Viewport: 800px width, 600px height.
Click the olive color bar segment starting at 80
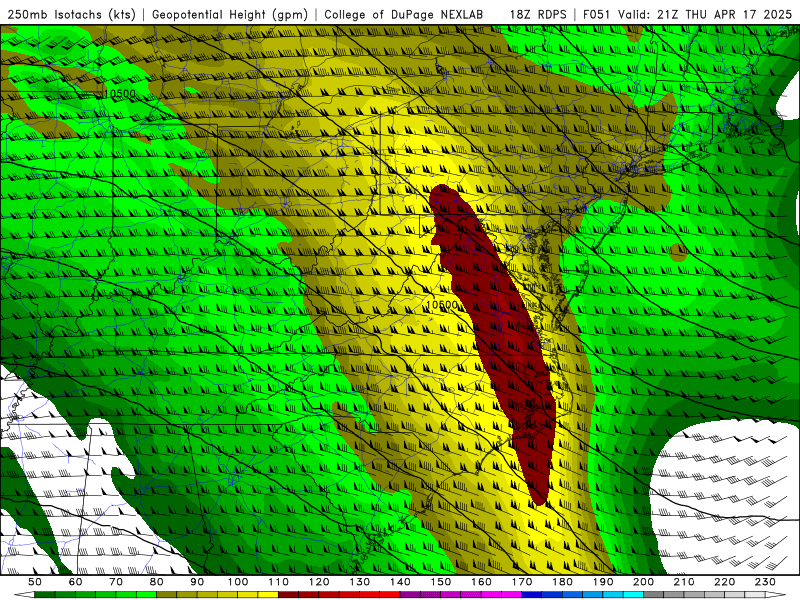click(x=167, y=595)
